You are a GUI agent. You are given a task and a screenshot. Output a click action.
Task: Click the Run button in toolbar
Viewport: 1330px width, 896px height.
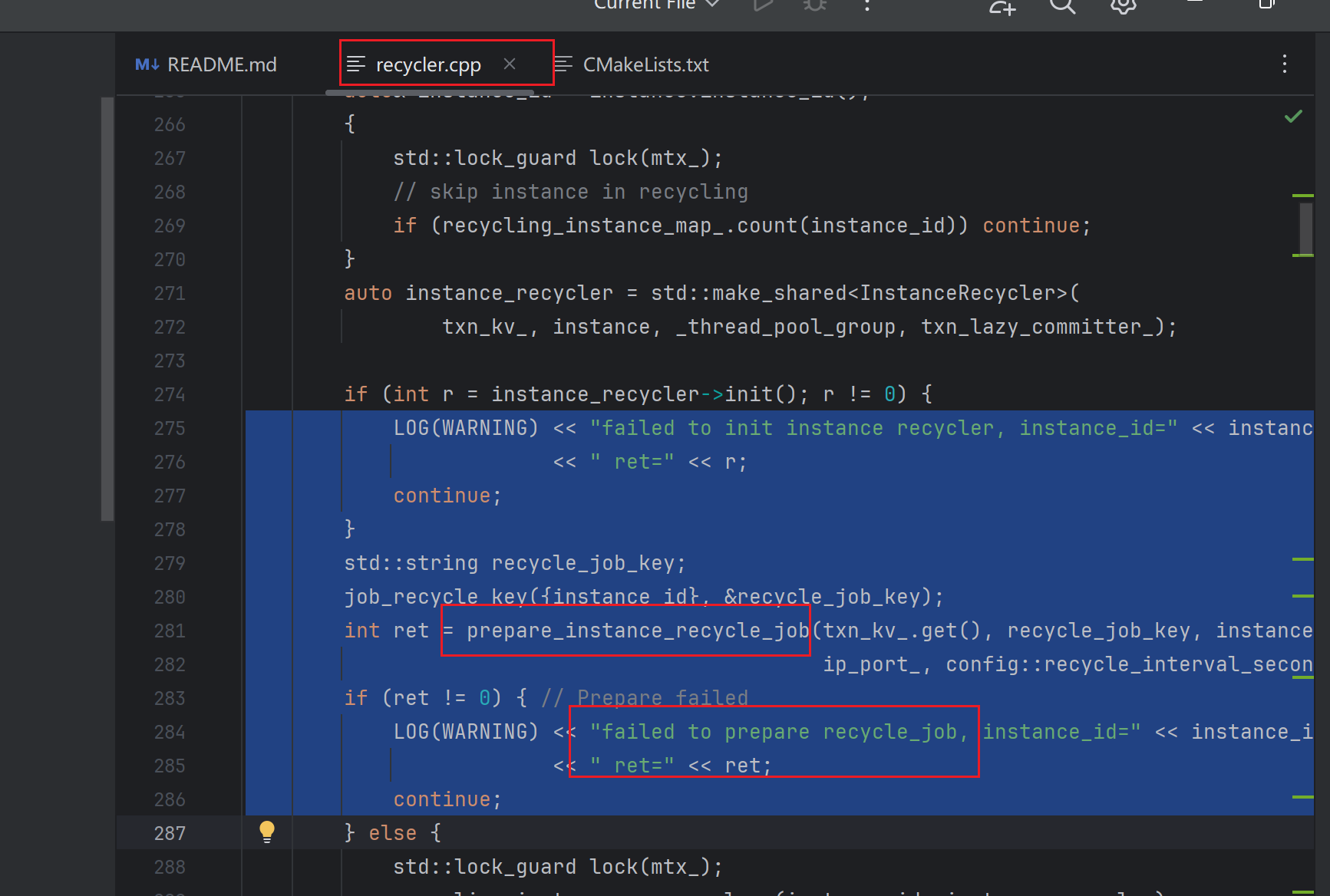(762, 5)
